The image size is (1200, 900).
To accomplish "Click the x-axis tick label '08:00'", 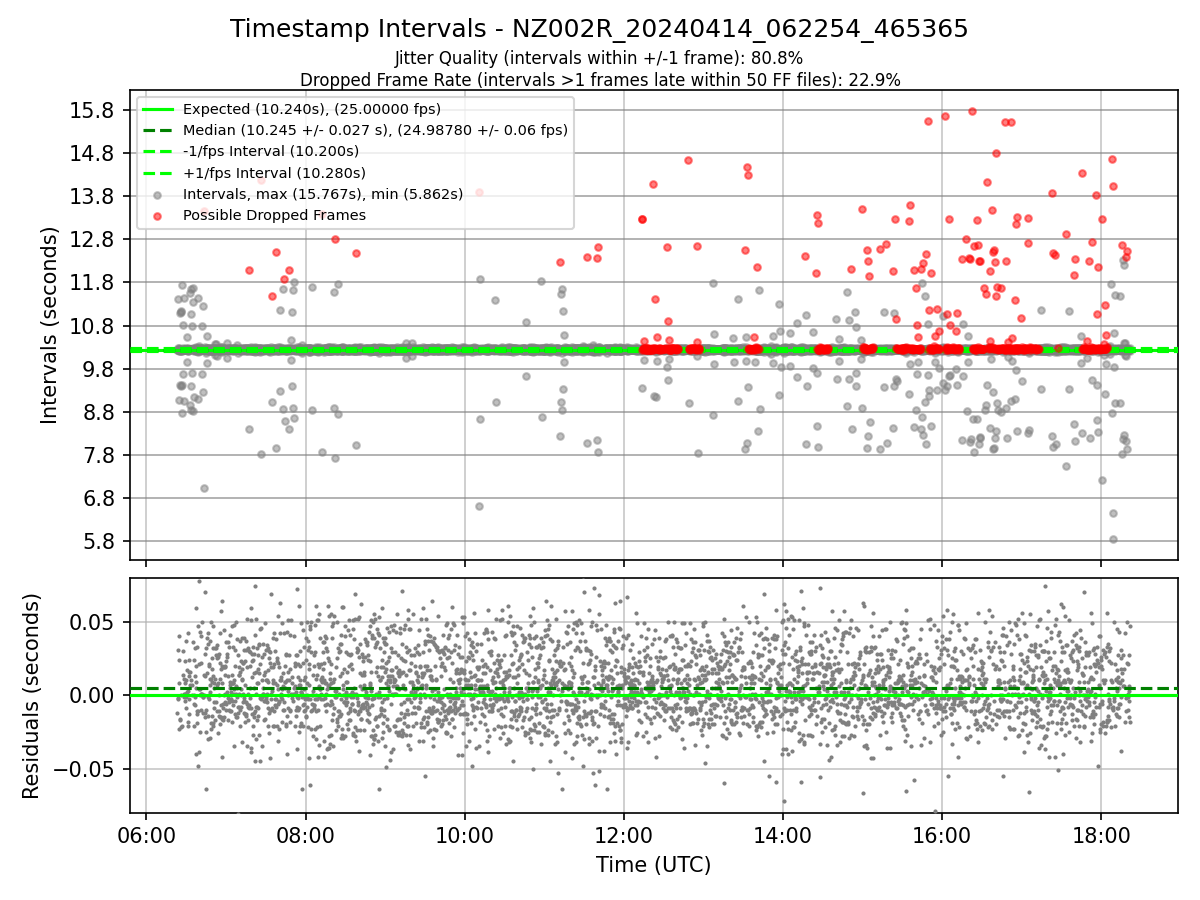I will tap(305, 834).
